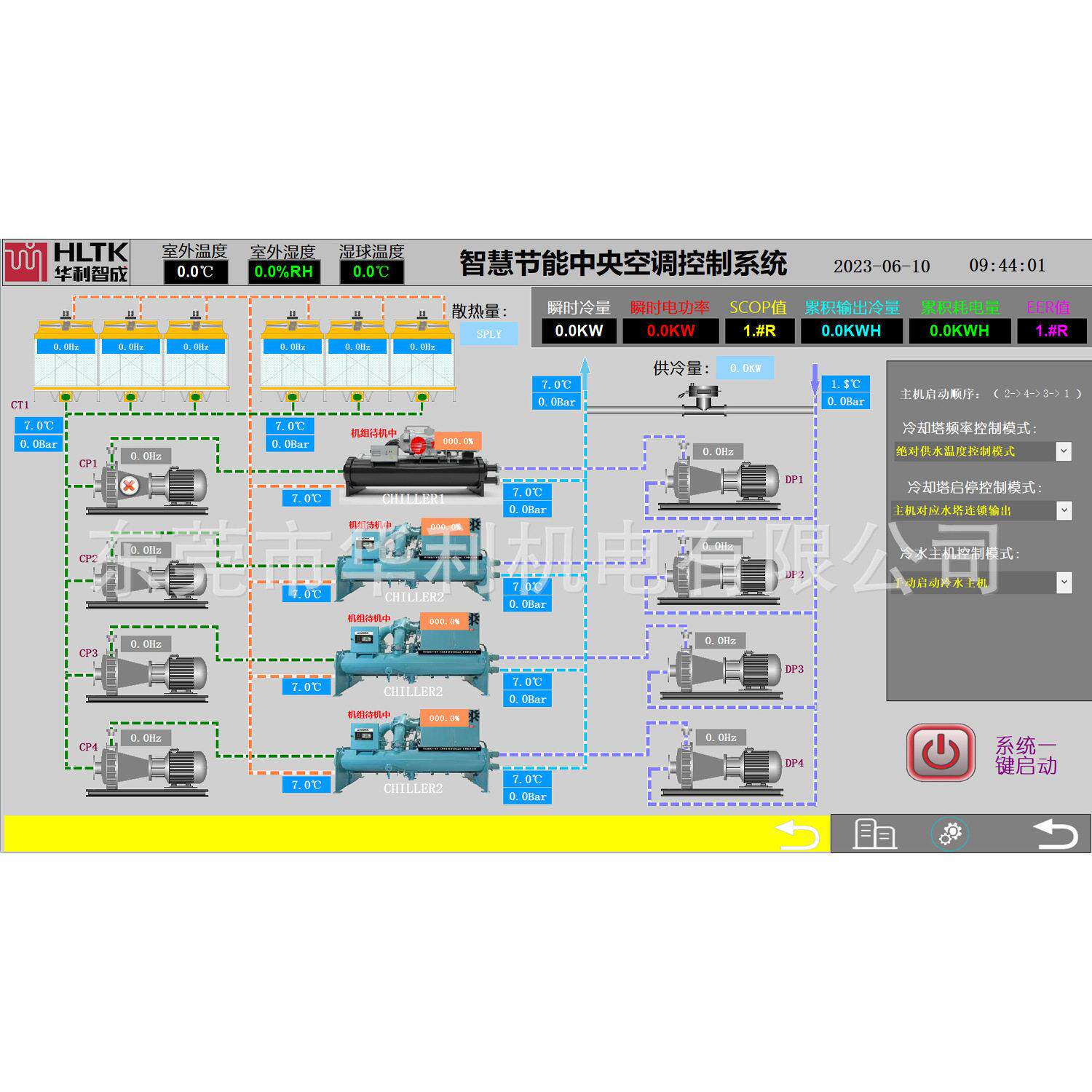1092x1092 pixels.
Task: Click the EER值 1.#R readout
Action: (x=1052, y=331)
